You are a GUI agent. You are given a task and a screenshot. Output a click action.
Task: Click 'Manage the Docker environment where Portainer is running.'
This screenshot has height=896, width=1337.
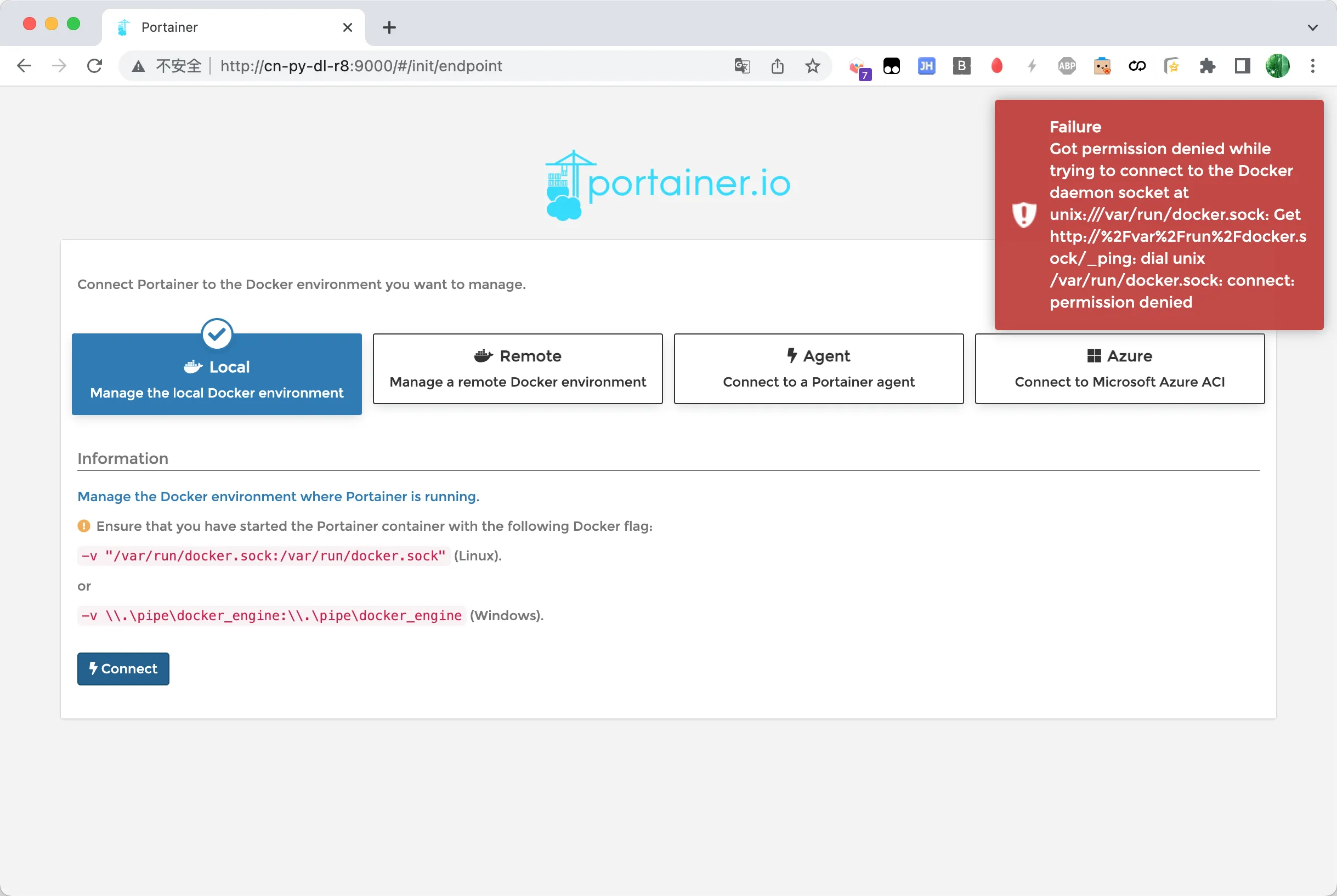(278, 497)
